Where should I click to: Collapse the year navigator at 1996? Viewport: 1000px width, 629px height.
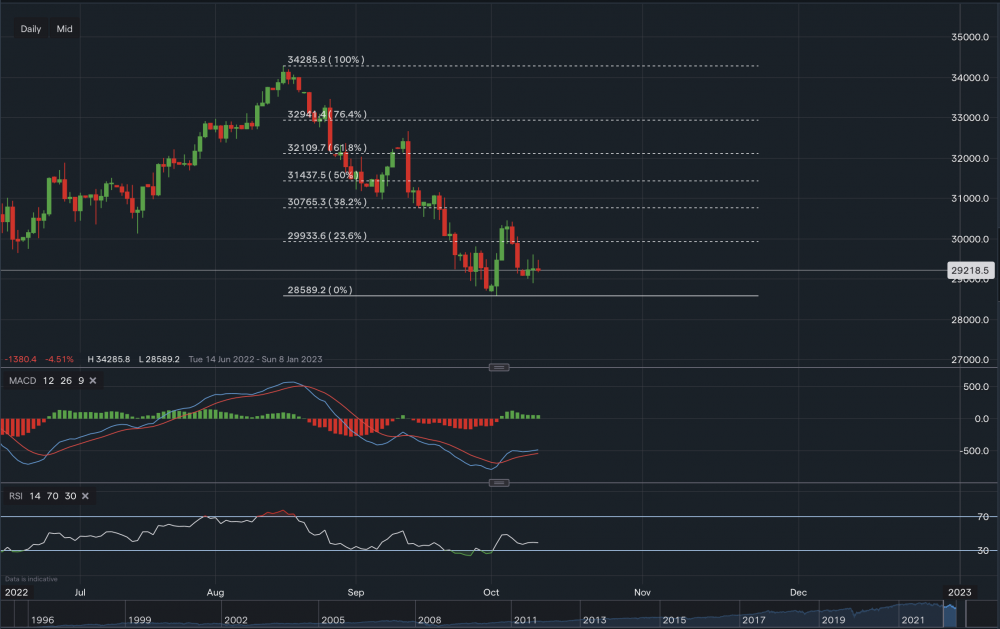(42, 619)
